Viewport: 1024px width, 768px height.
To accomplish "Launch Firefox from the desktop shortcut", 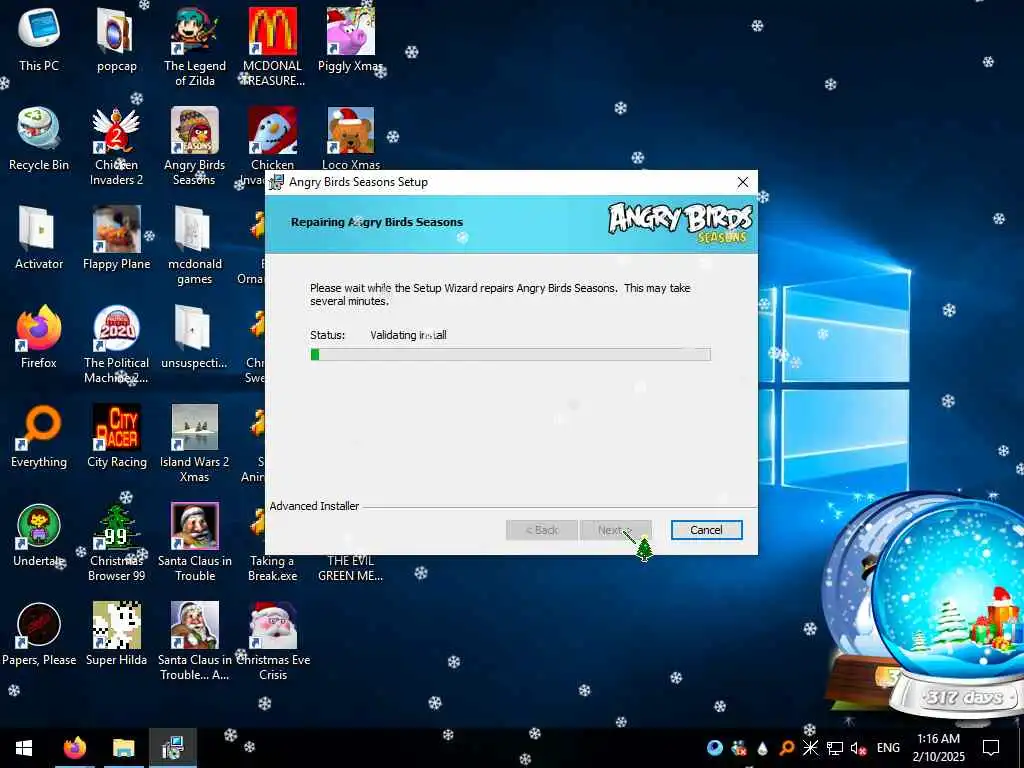I will tap(39, 336).
